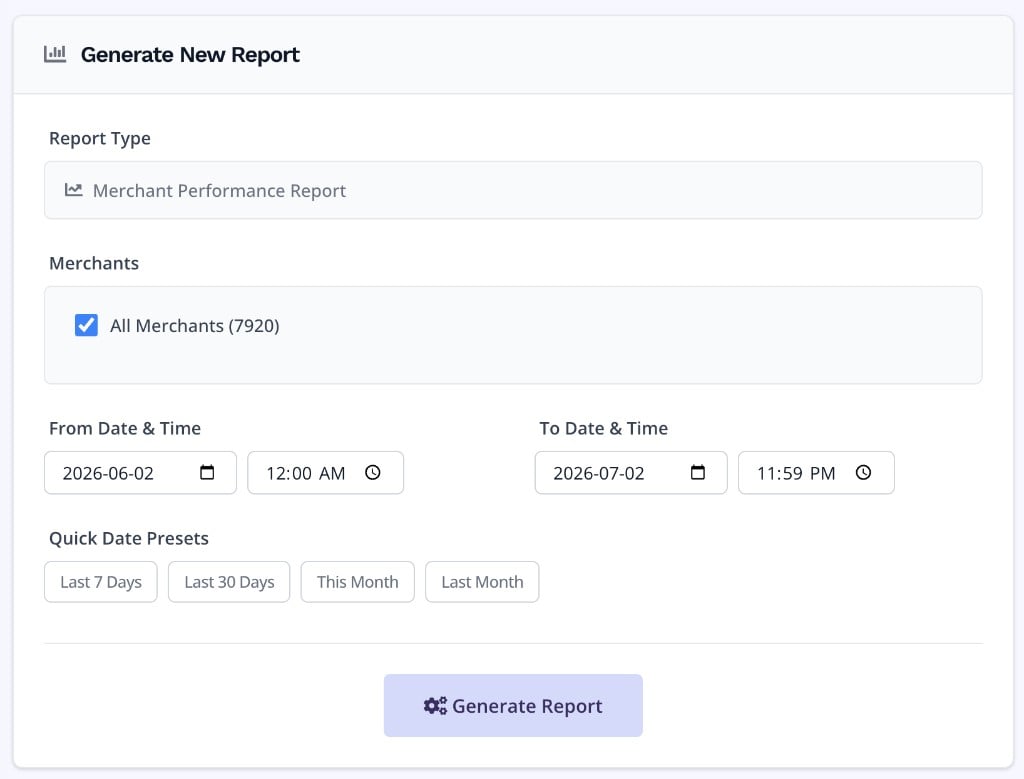Screen dimensions: 1024x779
Task: Open the To date calendar picker icon
Action: pos(697,472)
